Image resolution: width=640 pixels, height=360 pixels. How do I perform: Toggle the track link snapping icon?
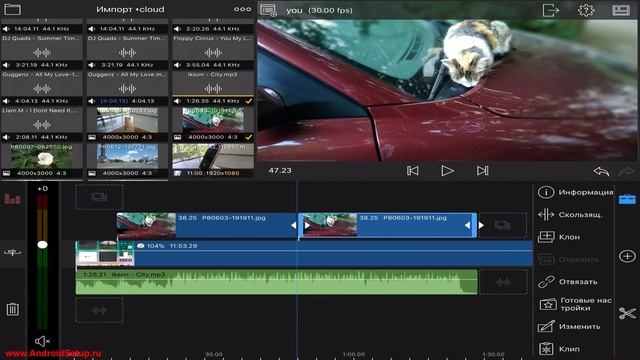tap(12, 253)
